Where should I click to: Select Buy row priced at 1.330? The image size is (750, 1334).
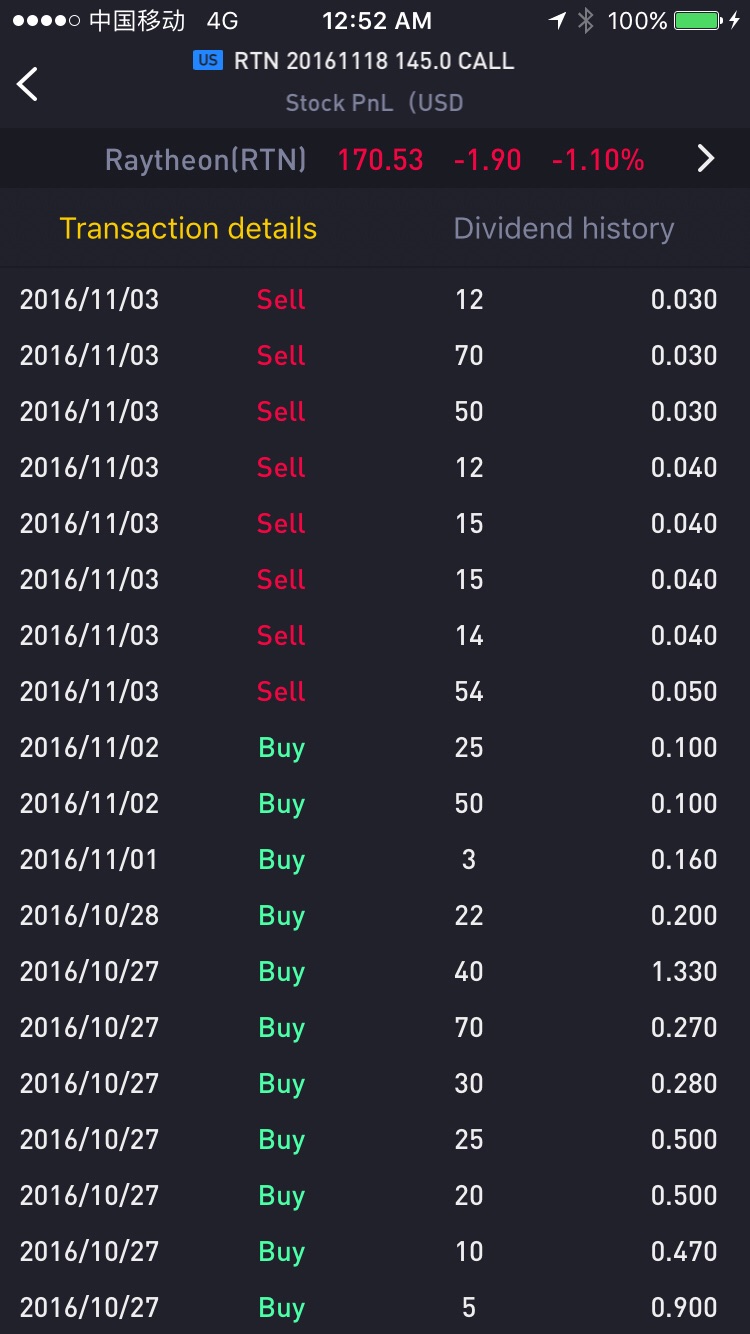(375, 971)
